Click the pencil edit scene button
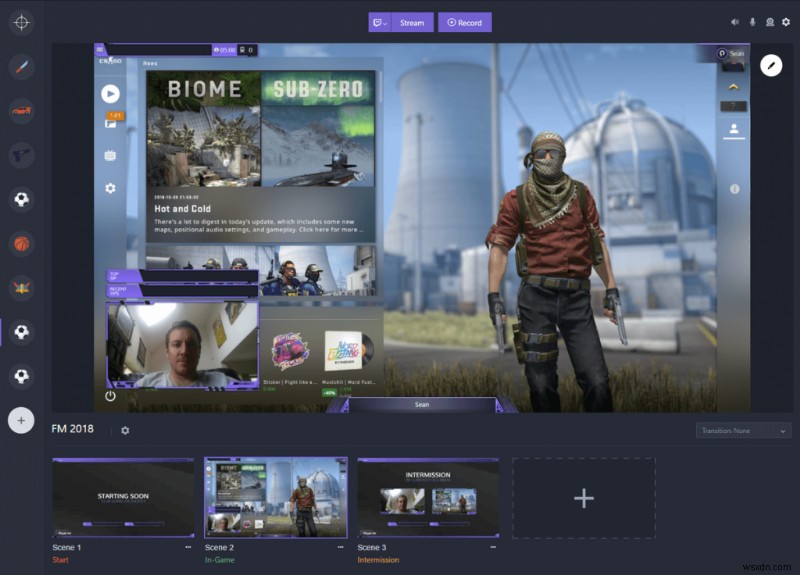The height and width of the screenshot is (575, 800). tap(771, 65)
